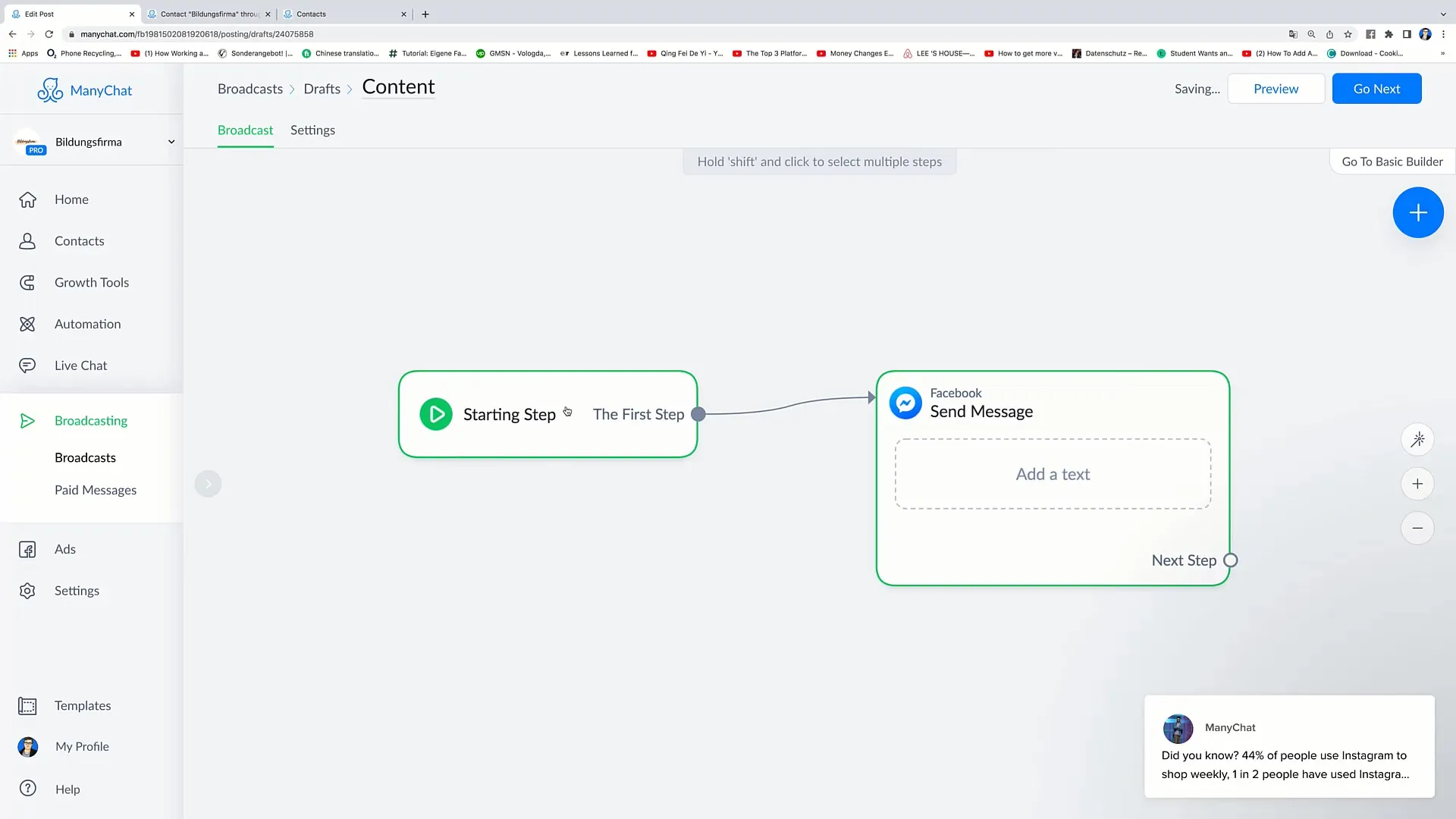1456x819 pixels.
Task: Click the ManyChat logo
Action: tap(84, 90)
